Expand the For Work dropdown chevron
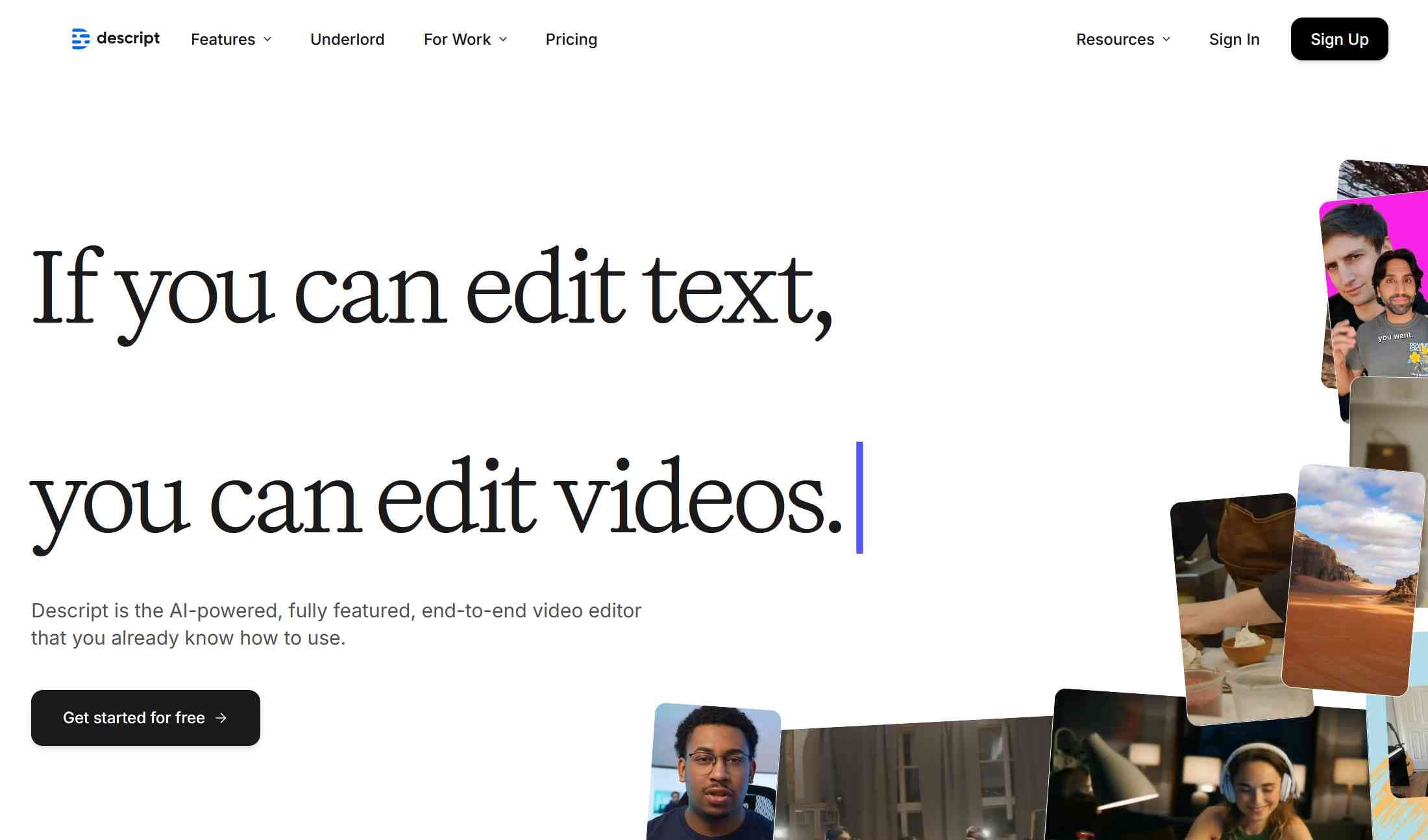The height and width of the screenshot is (840, 1428). [503, 40]
